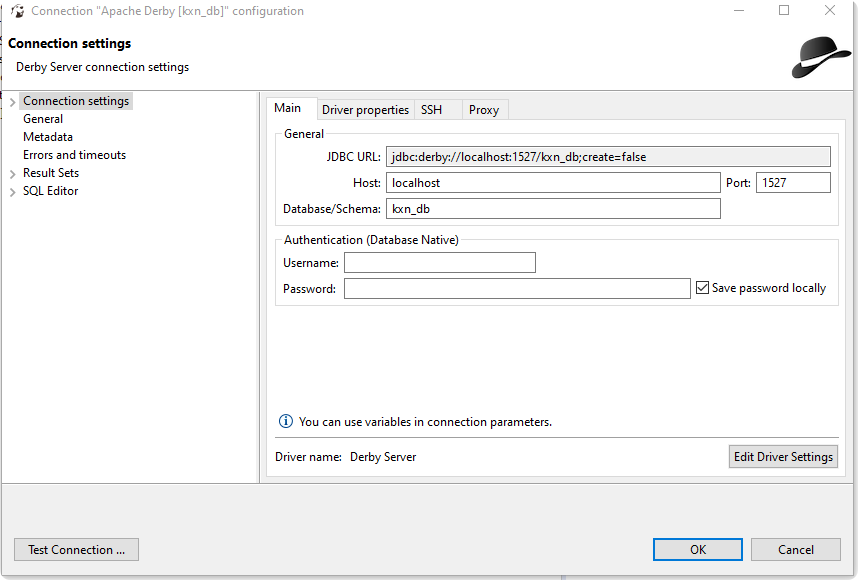The height and width of the screenshot is (580, 858).
Task: Click into the Port field
Action: point(793,183)
